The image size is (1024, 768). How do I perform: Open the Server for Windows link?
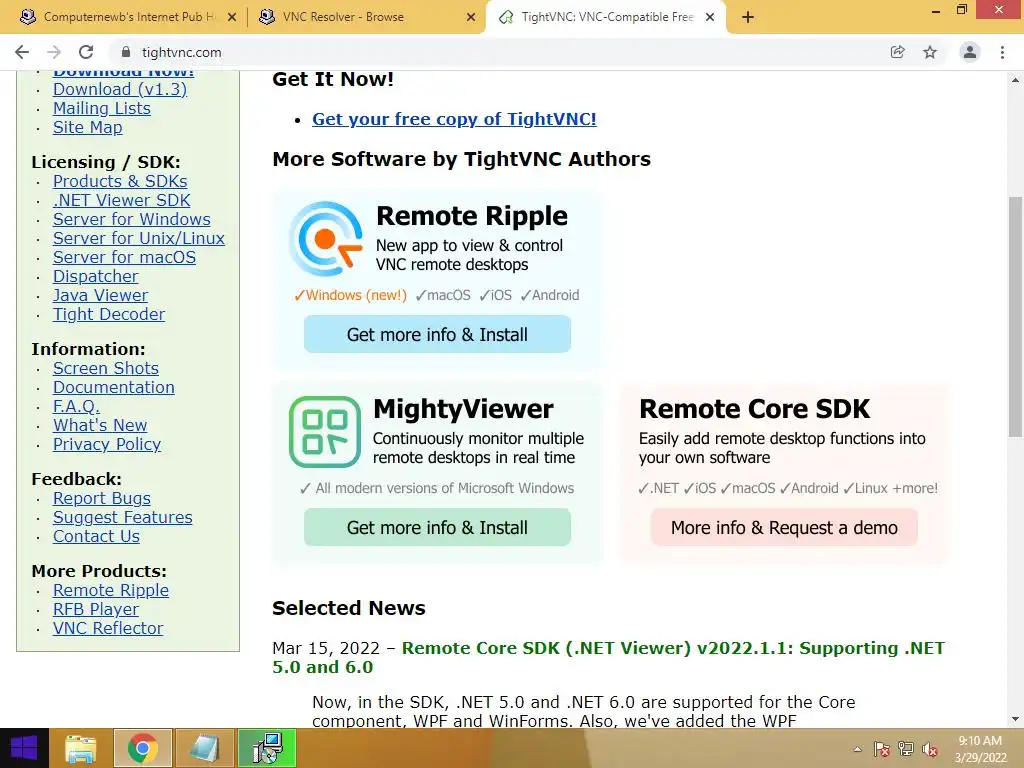[132, 219]
